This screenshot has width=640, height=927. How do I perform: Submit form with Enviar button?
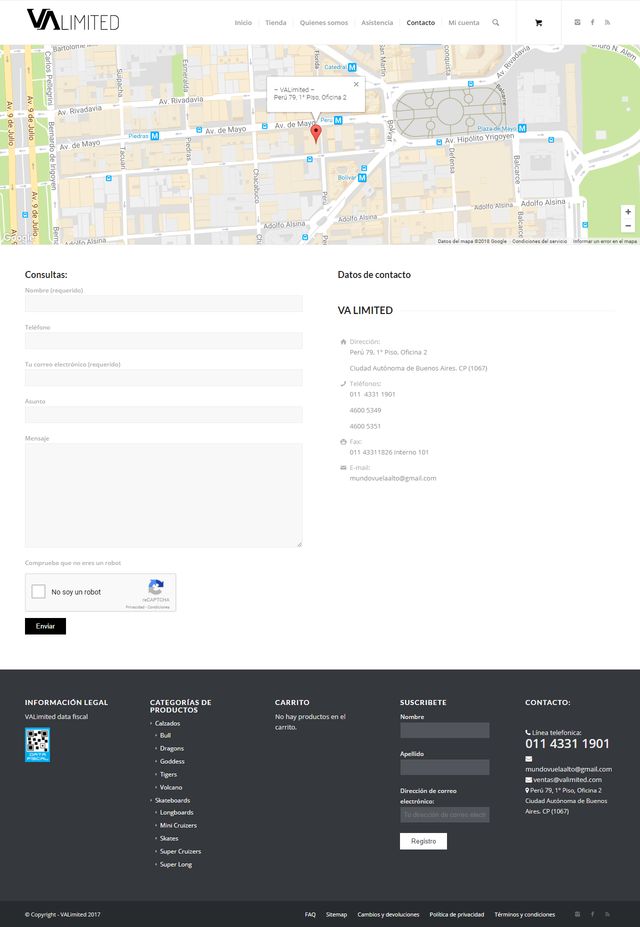(46, 626)
